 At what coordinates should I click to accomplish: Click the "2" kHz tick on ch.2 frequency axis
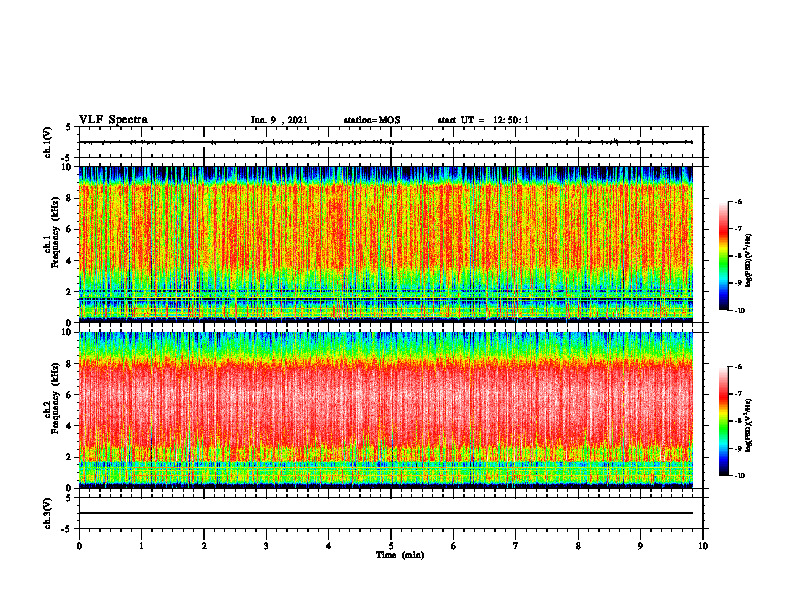point(69,457)
